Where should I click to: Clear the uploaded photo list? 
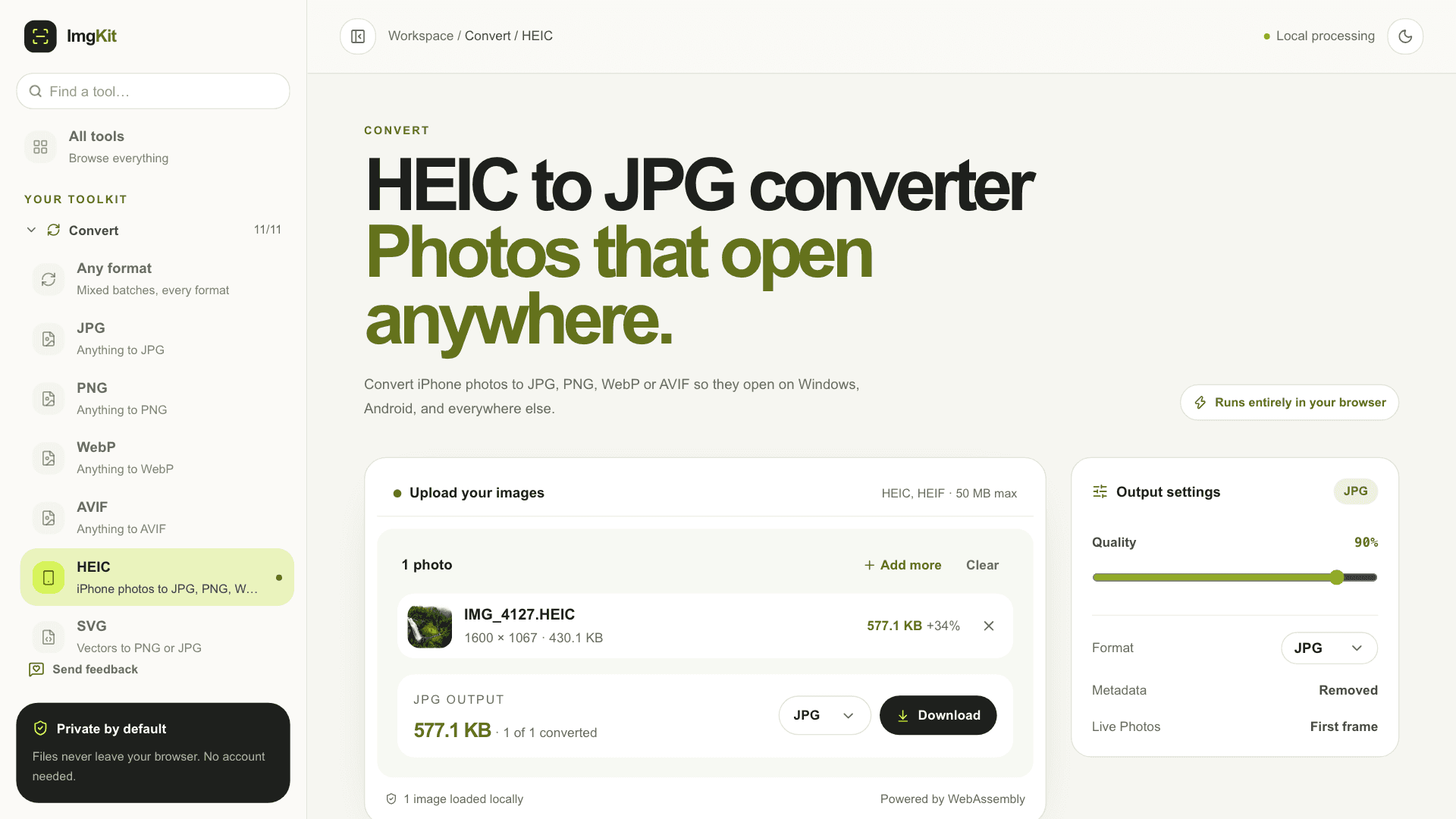click(x=982, y=565)
